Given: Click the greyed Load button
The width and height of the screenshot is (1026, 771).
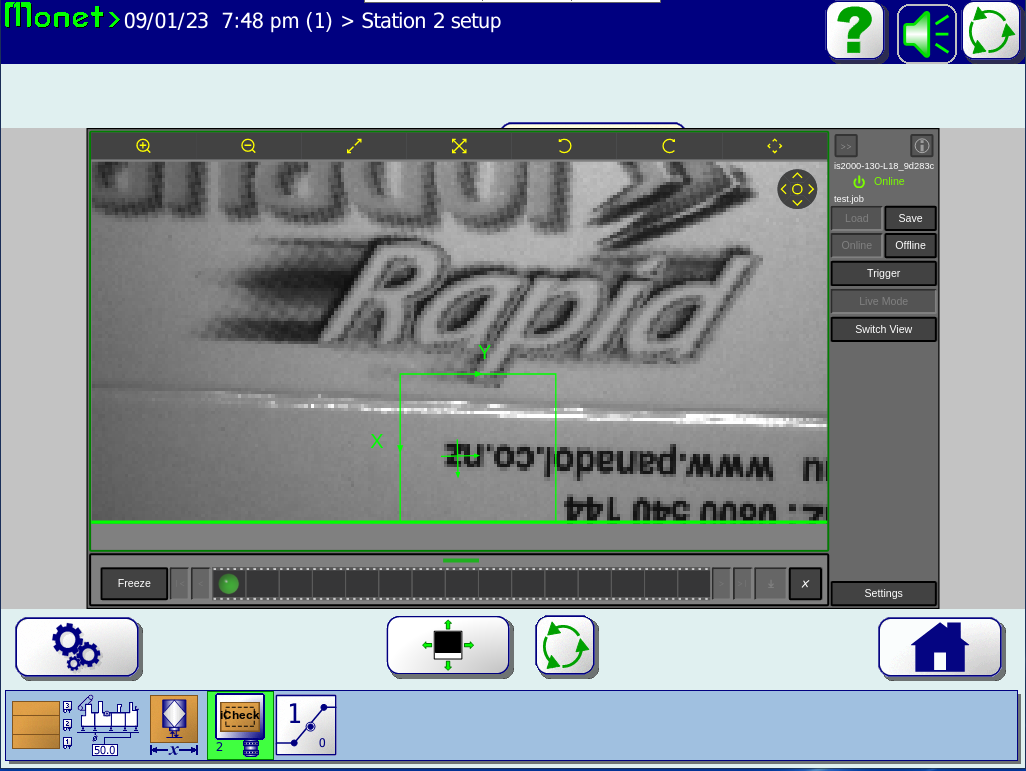Looking at the screenshot, I should click(x=857, y=219).
